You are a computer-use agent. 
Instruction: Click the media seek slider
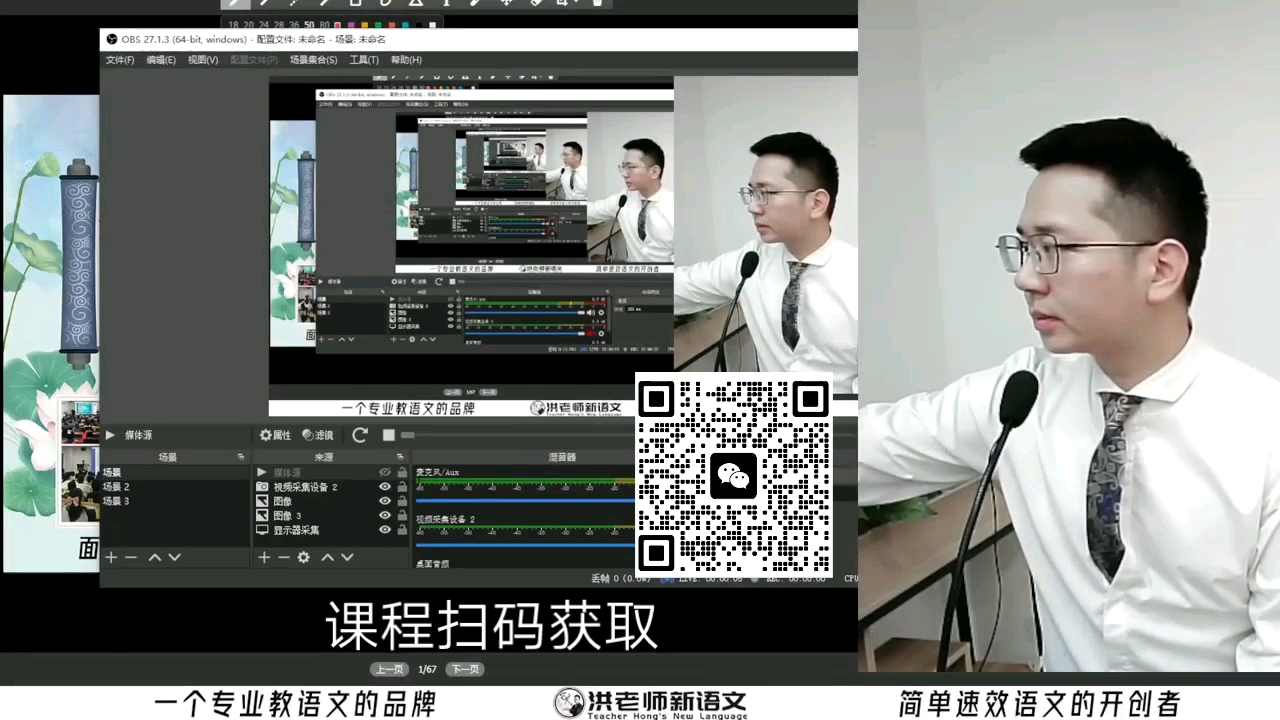pyautogui.click(x=517, y=435)
